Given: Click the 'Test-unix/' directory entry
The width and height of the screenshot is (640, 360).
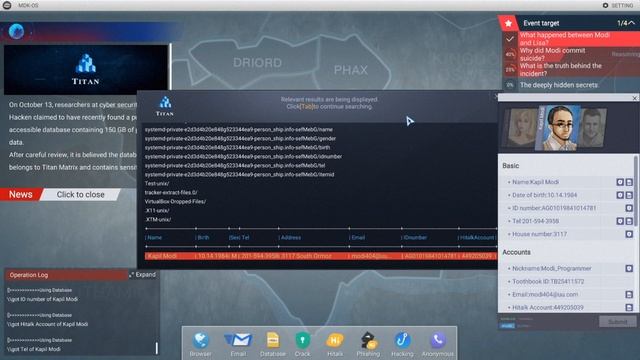Looking at the screenshot, I should 157,184.
